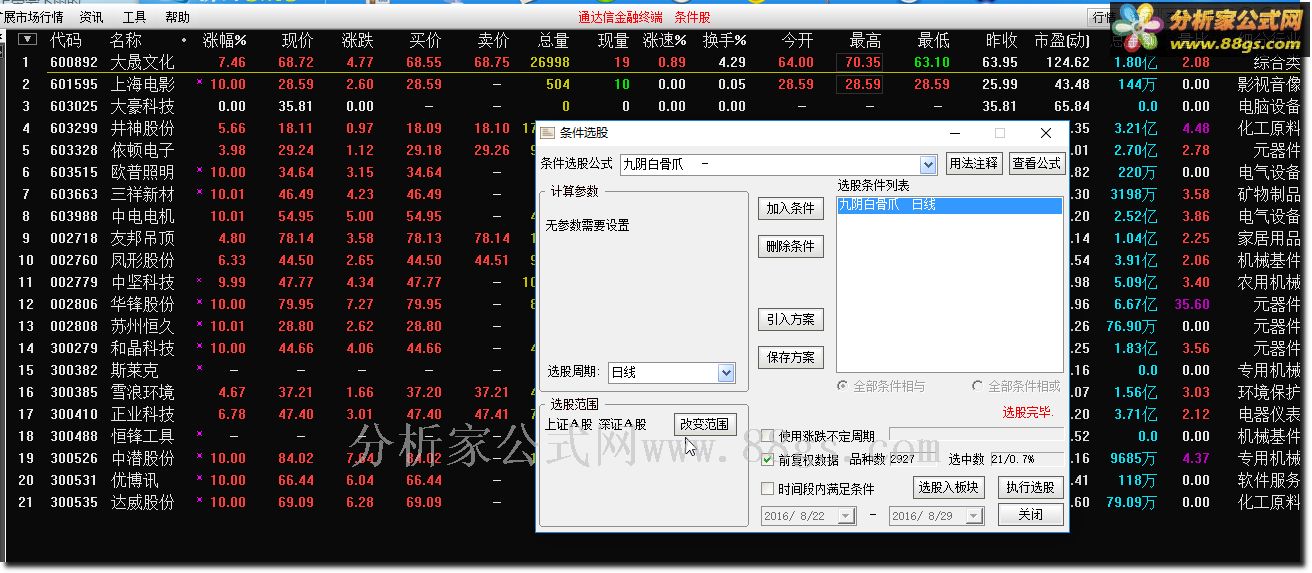Image resolution: width=1312 pixels, height=573 pixels.
Task: Sort by the 涨幅% column header
Action: pyautogui.click(x=225, y=40)
